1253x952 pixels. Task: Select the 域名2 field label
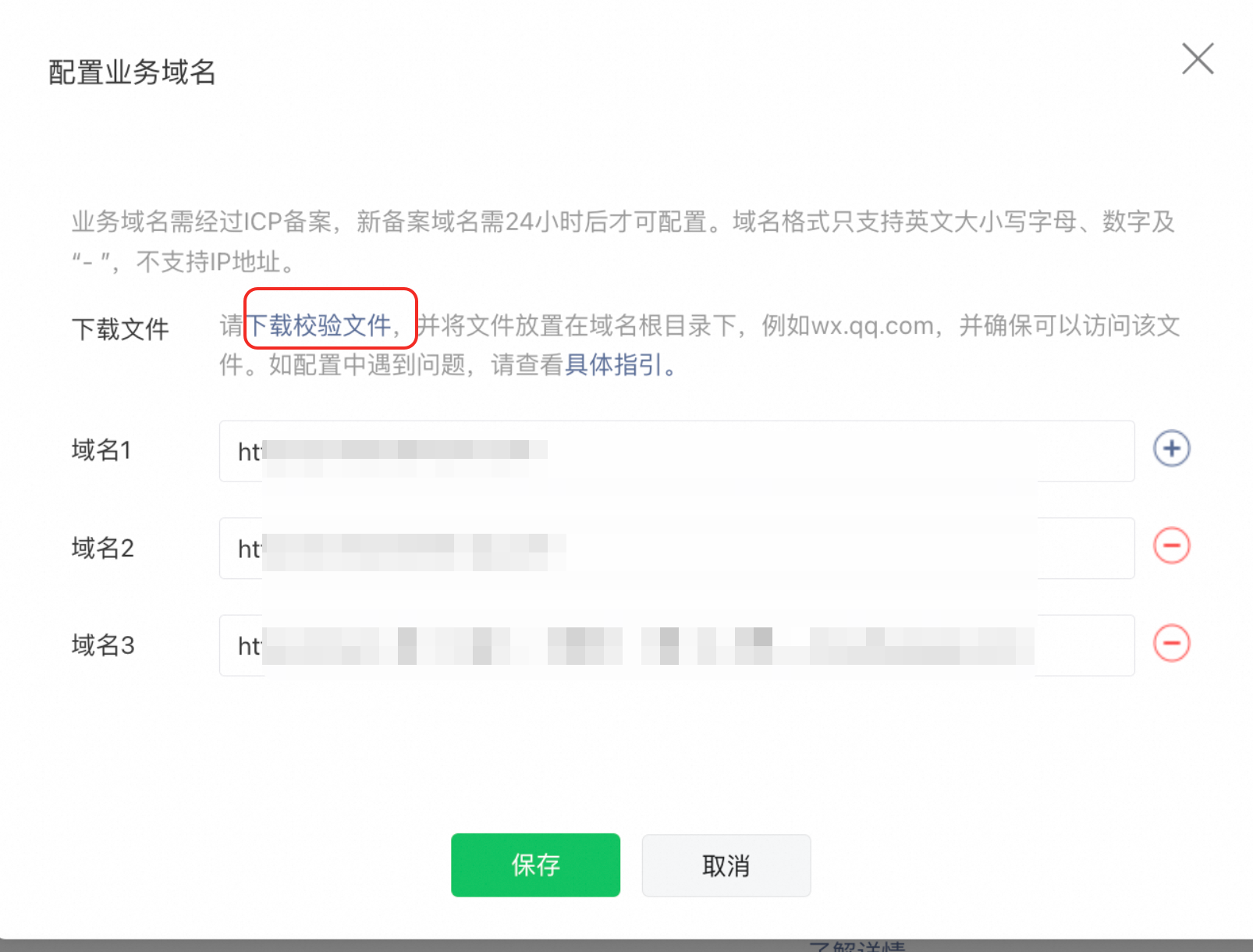[x=102, y=548]
